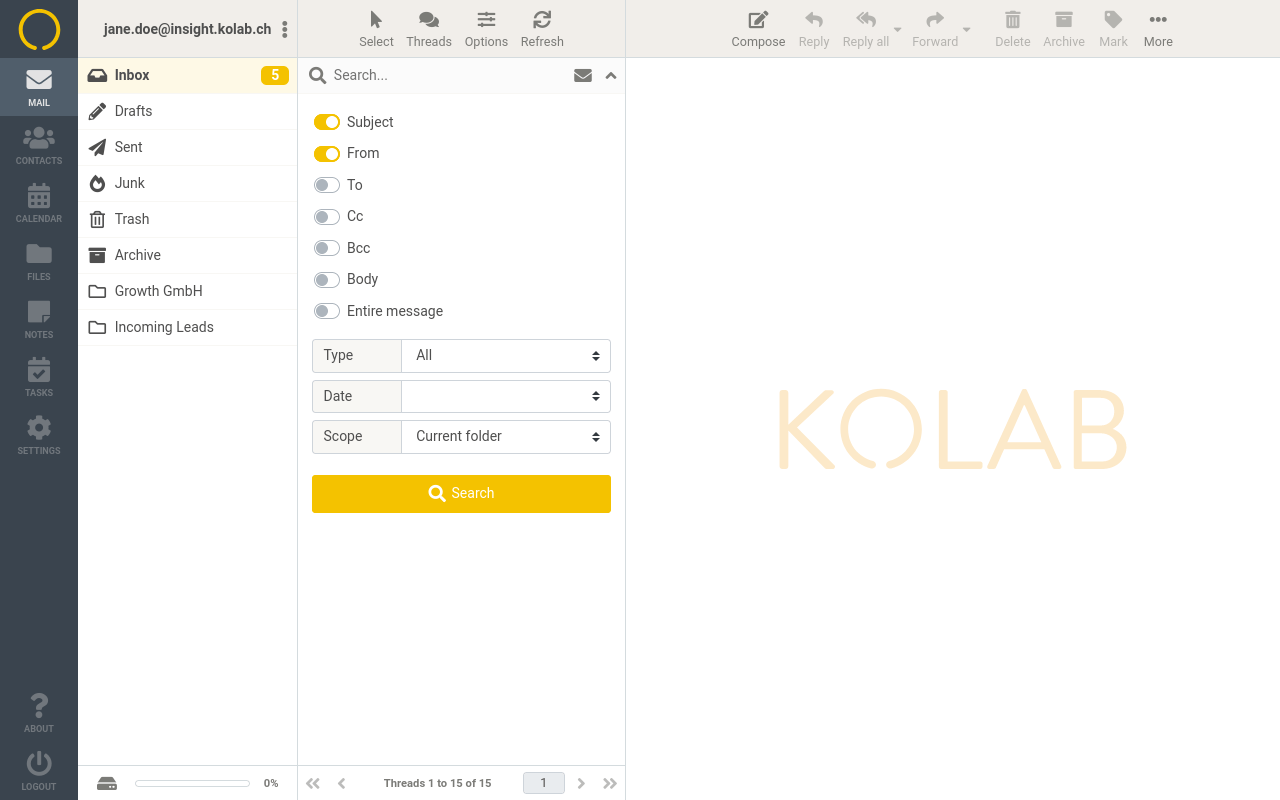Open the Type dropdown showing All
The width and height of the screenshot is (1280, 800).
pos(506,356)
